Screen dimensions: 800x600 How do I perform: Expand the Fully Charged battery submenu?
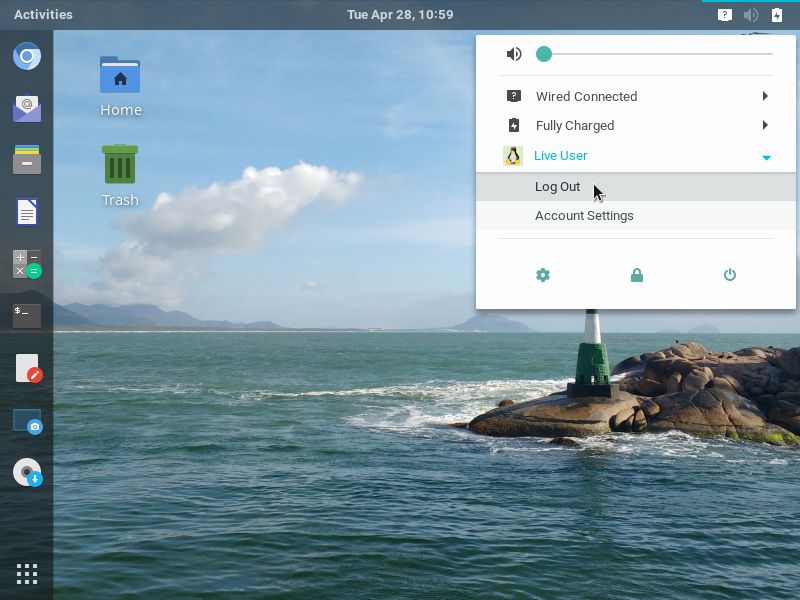click(765, 125)
